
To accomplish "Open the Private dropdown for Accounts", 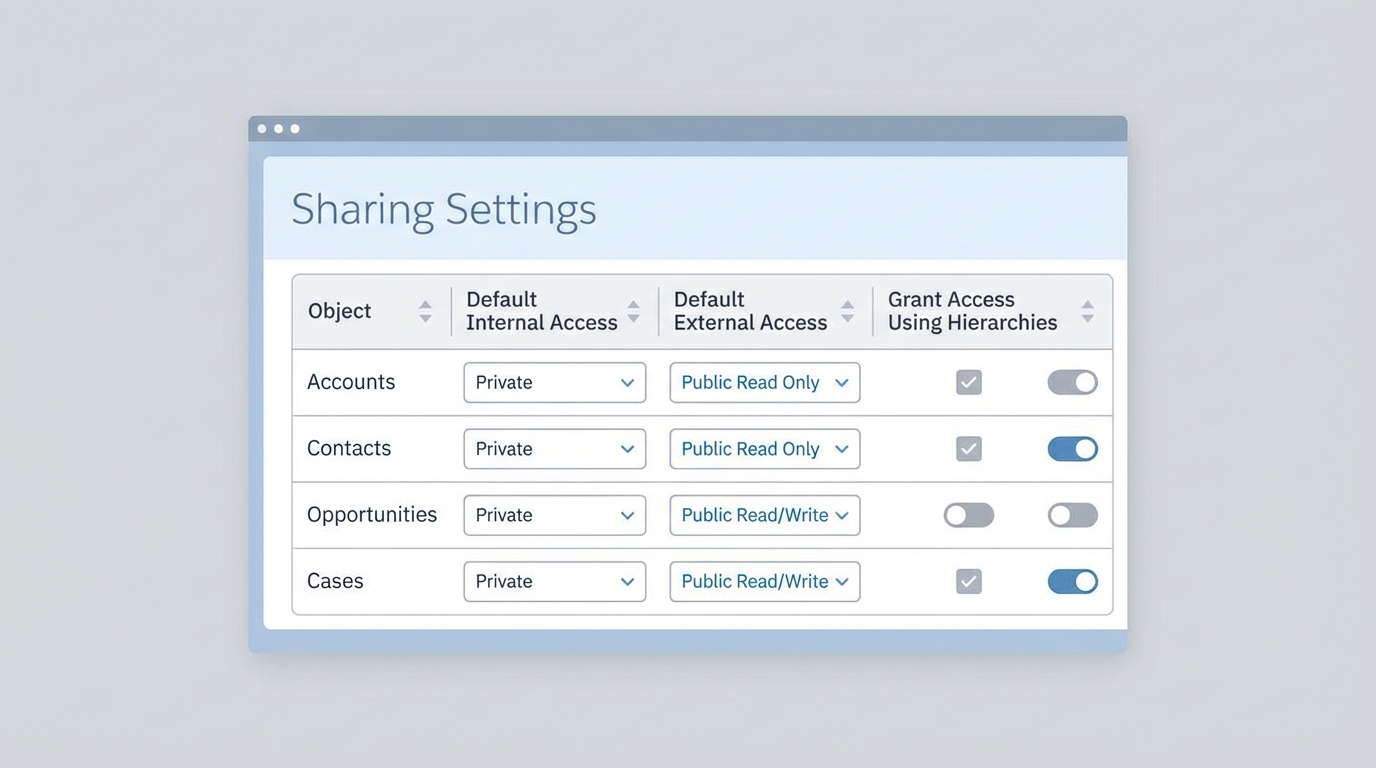I will (x=554, y=382).
